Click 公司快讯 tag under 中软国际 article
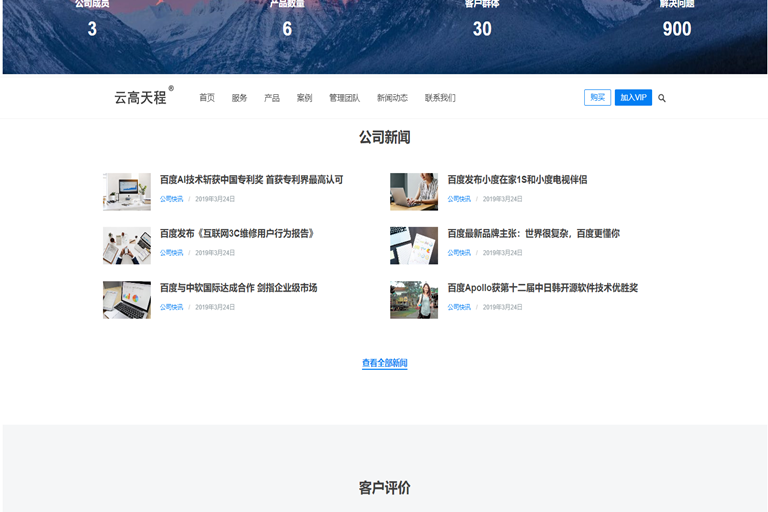This screenshot has width=768, height=512. click(171, 307)
